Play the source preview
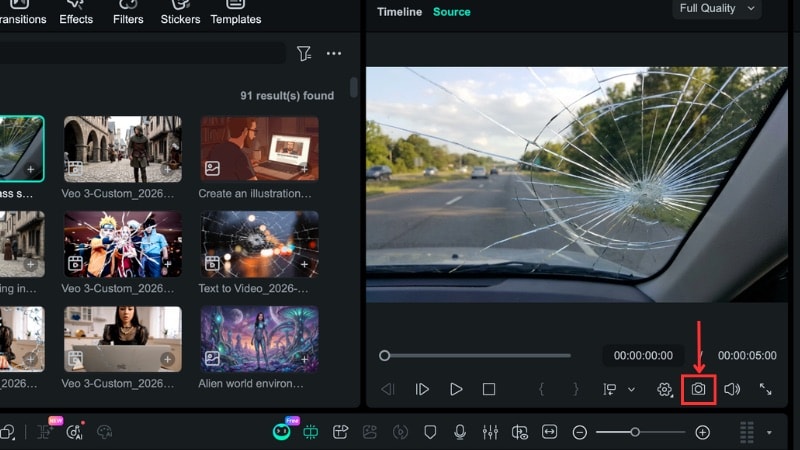This screenshot has height=450, width=800. click(456, 389)
